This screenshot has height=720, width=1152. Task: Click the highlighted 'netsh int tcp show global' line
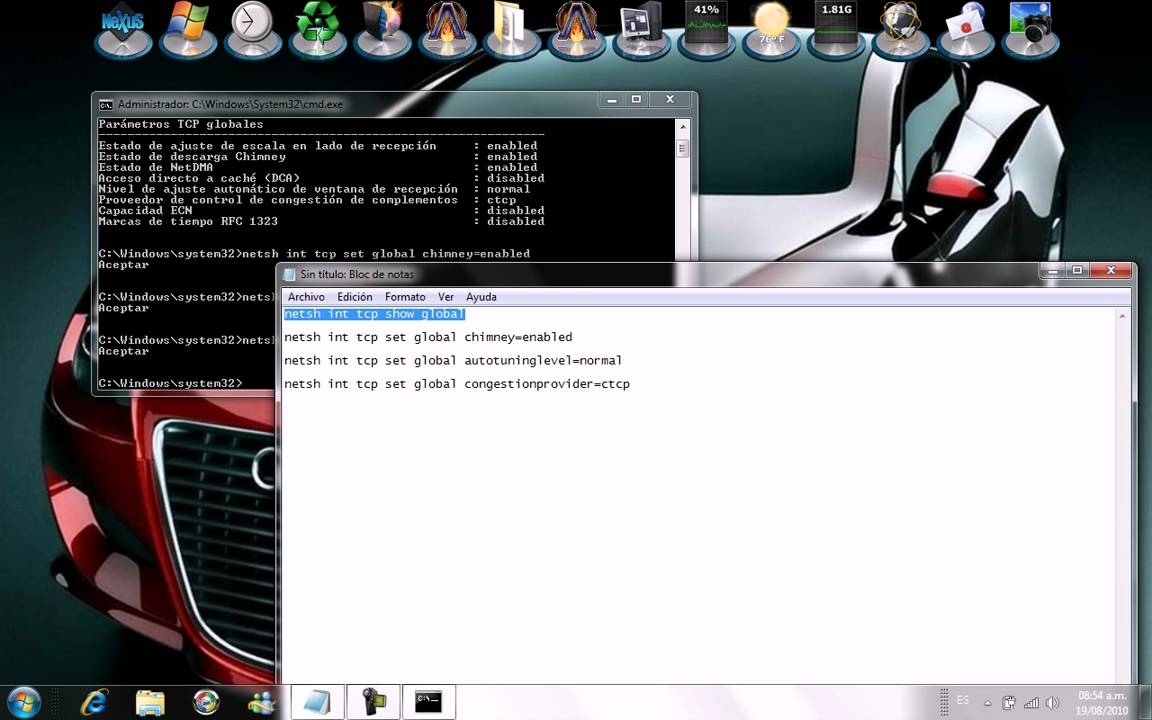click(375, 314)
